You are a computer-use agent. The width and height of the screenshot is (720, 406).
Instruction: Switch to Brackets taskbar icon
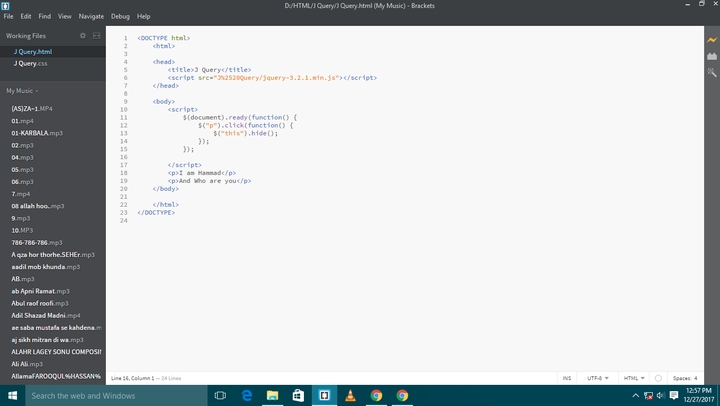[x=324, y=395]
